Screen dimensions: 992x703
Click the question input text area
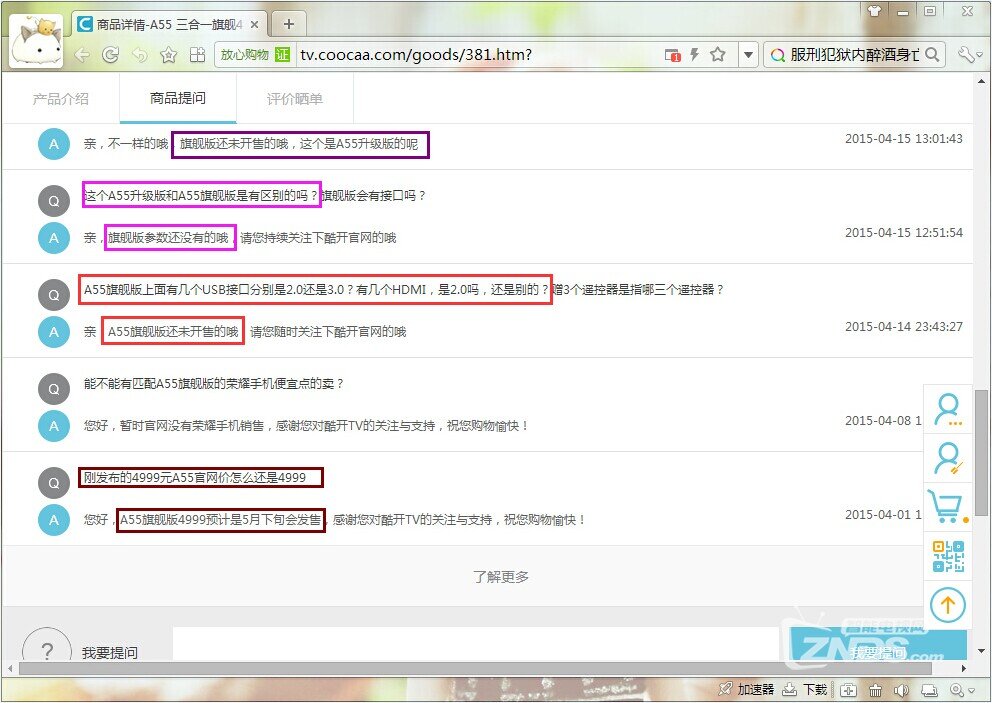(474, 644)
